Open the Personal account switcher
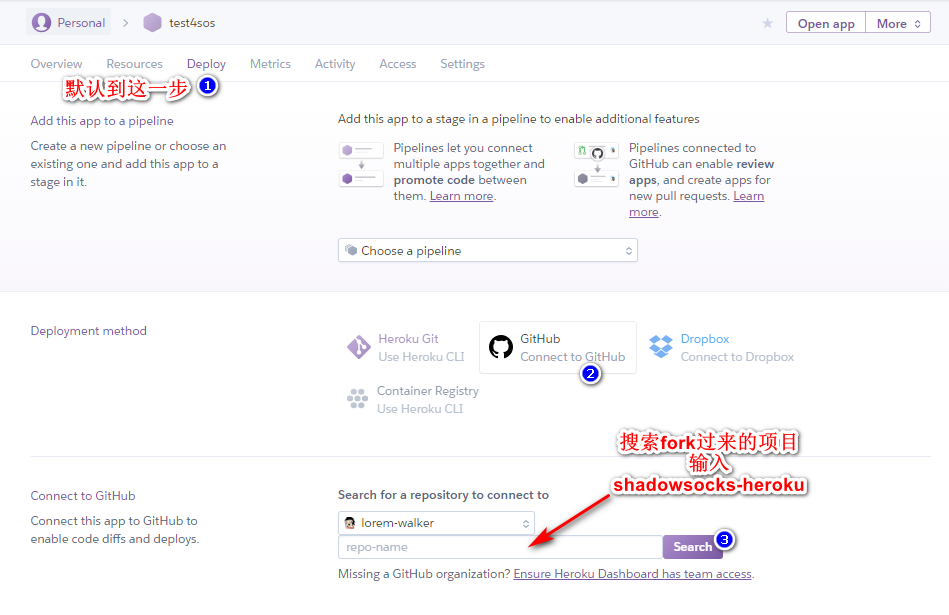Viewport: 949px width, 615px height. pos(68,23)
